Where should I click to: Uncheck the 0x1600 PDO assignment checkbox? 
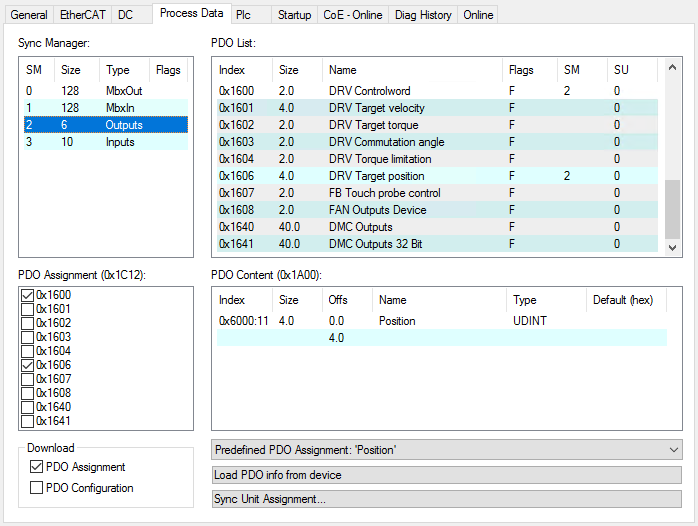(28, 295)
